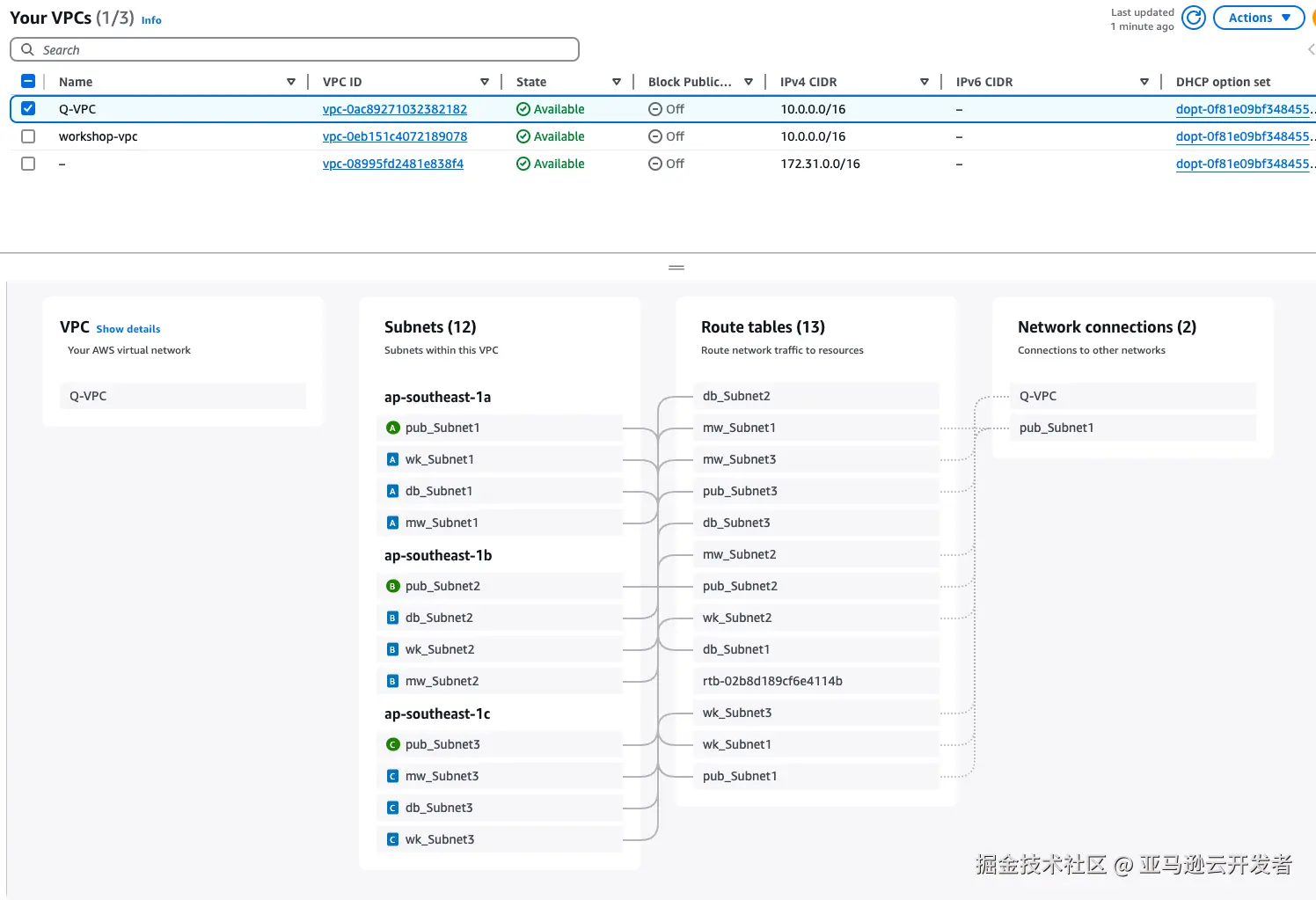Sort by the State column arrow
Viewport: 1316px width, 900px height.
pyautogui.click(x=617, y=82)
